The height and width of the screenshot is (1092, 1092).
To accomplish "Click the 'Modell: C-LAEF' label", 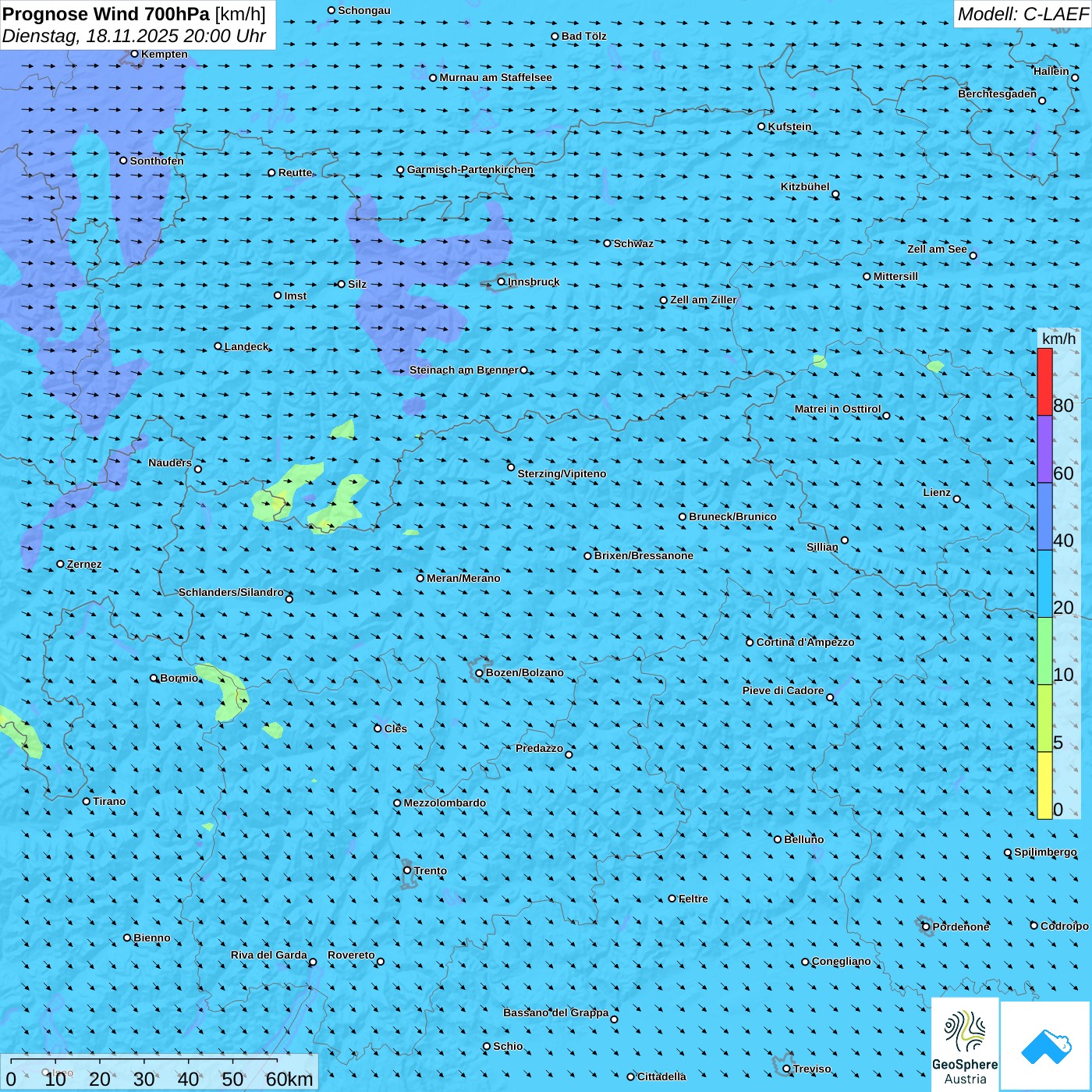I will 1023,14.
